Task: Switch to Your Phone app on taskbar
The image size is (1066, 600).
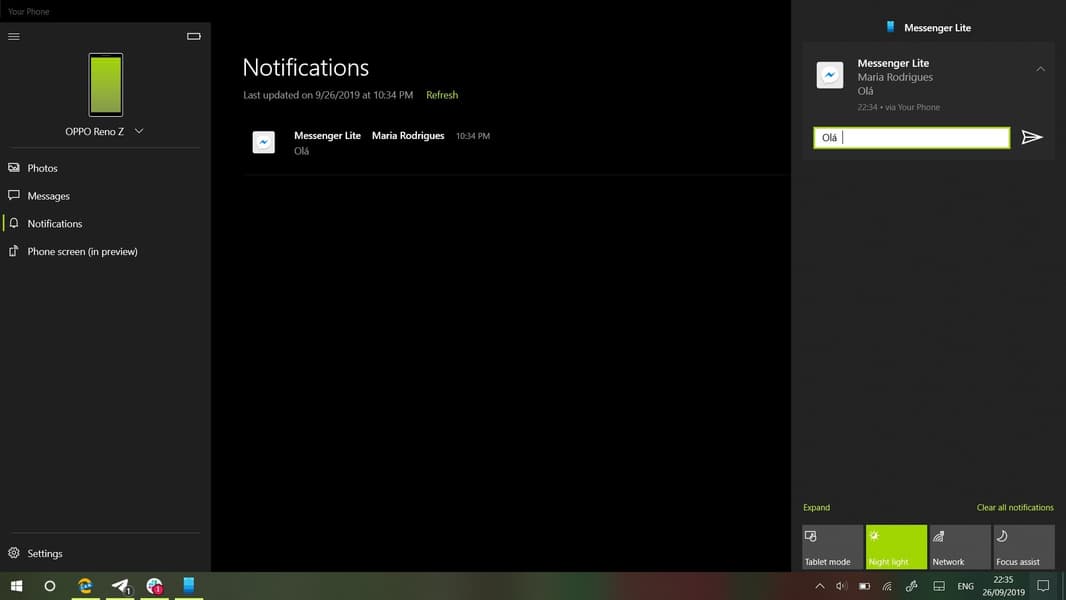Action: (189, 586)
